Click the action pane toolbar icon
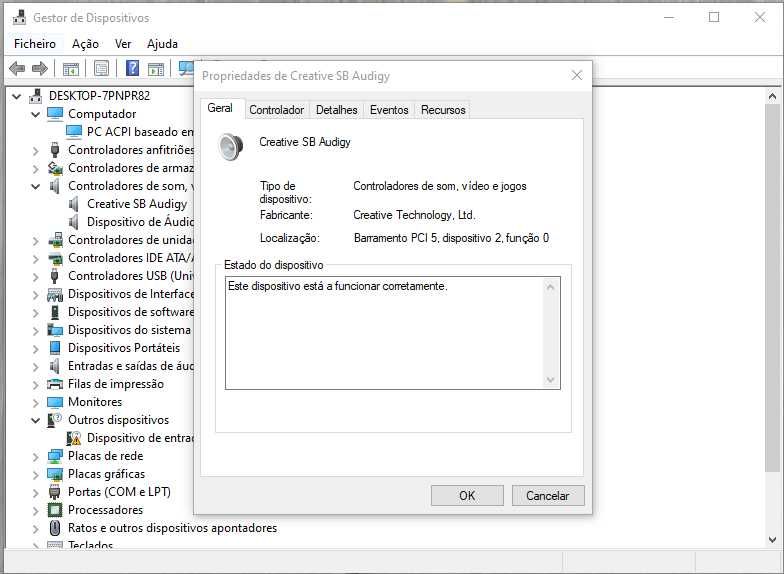The height and width of the screenshot is (574, 784). coord(156,68)
